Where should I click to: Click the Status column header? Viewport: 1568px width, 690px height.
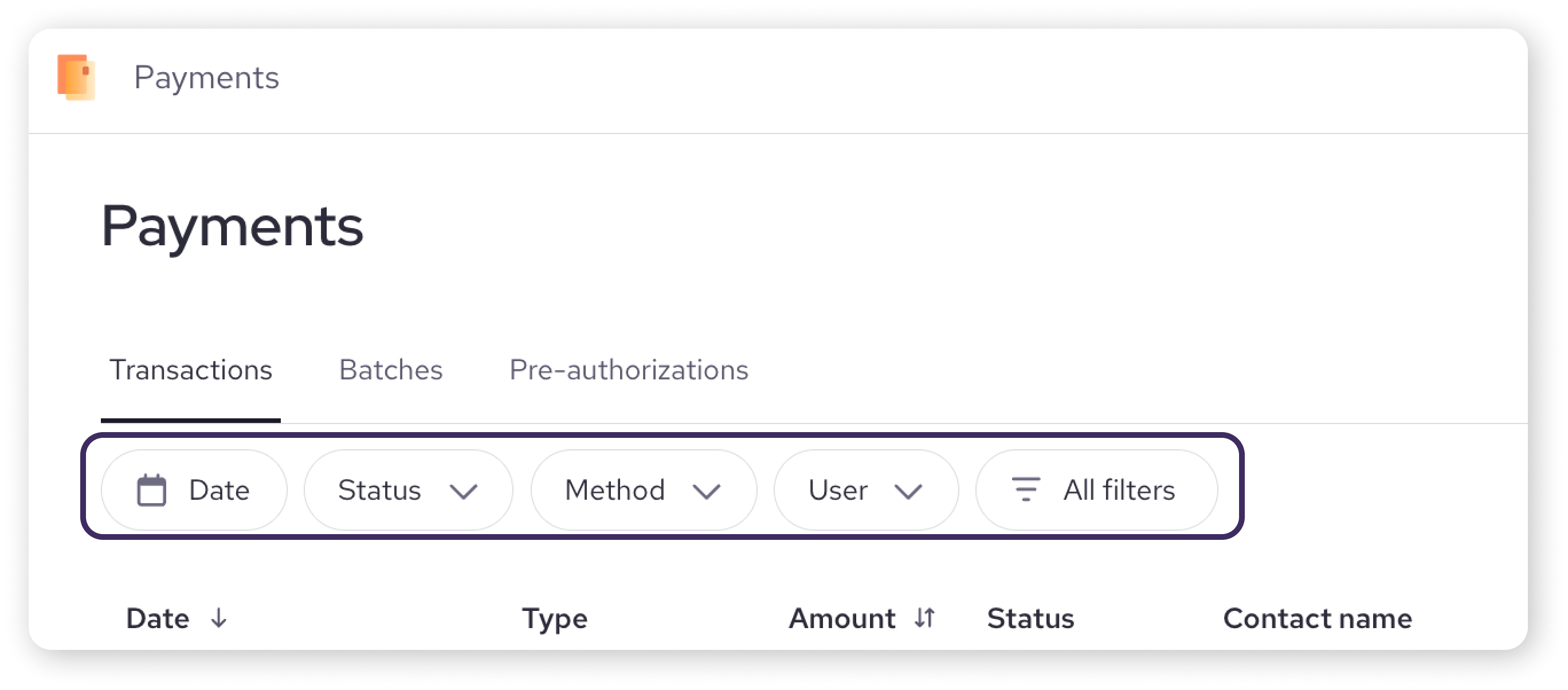click(1030, 618)
